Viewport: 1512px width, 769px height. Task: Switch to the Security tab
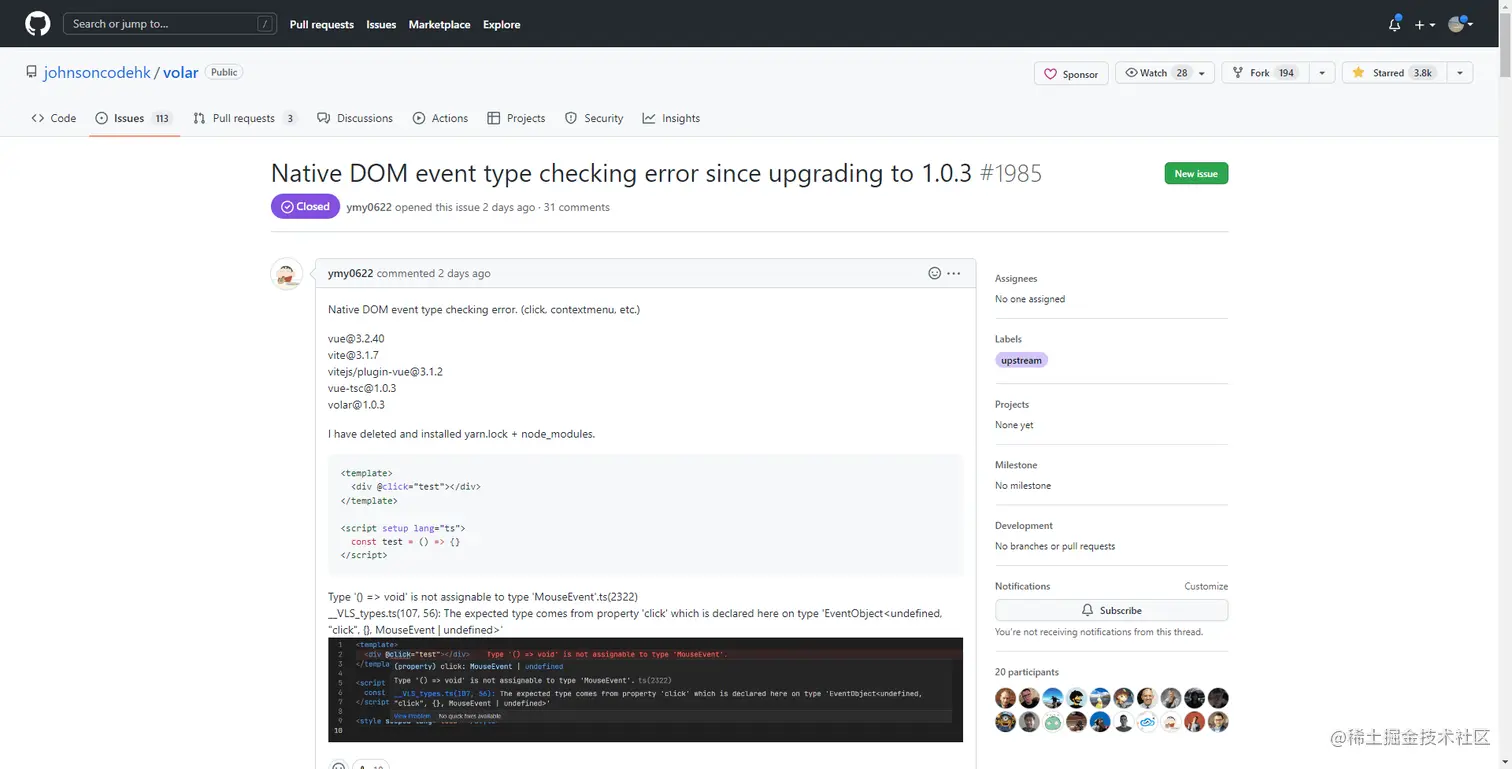(594, 118)
